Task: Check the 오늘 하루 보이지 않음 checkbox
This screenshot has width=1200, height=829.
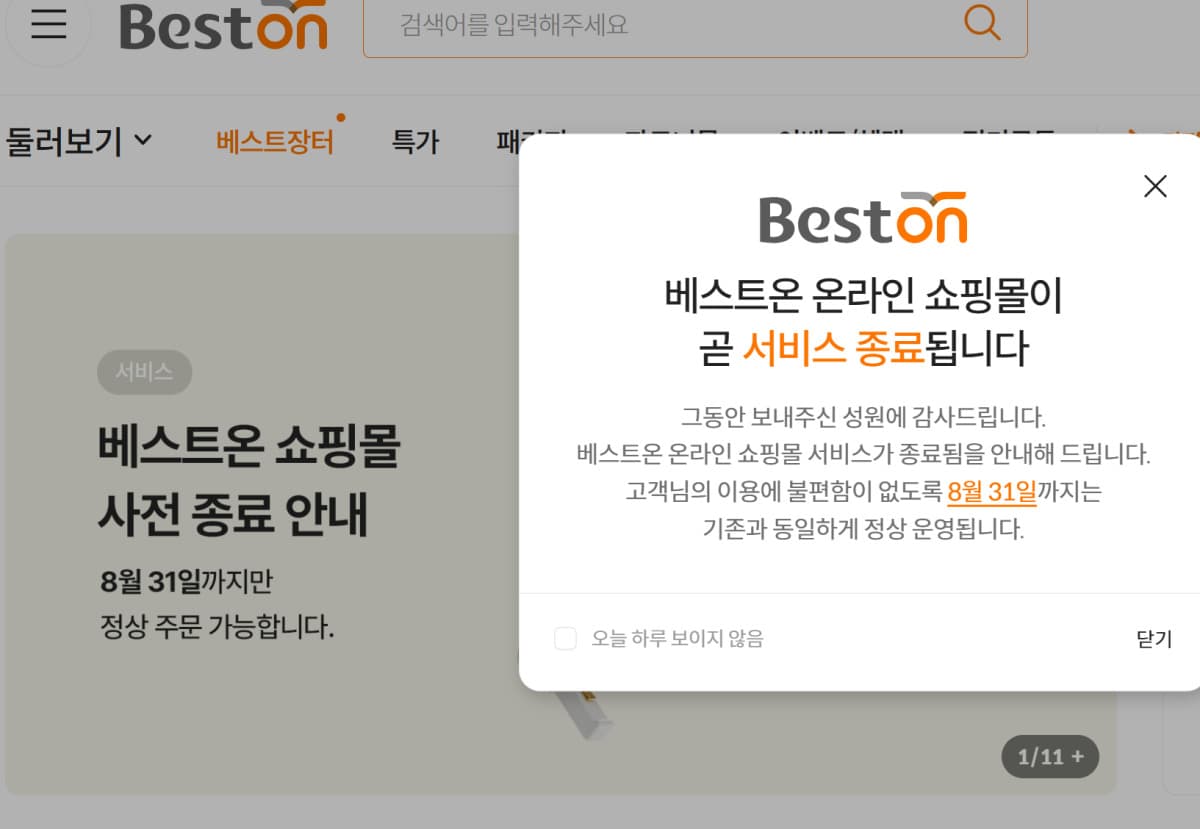Action: pos(566,638)
